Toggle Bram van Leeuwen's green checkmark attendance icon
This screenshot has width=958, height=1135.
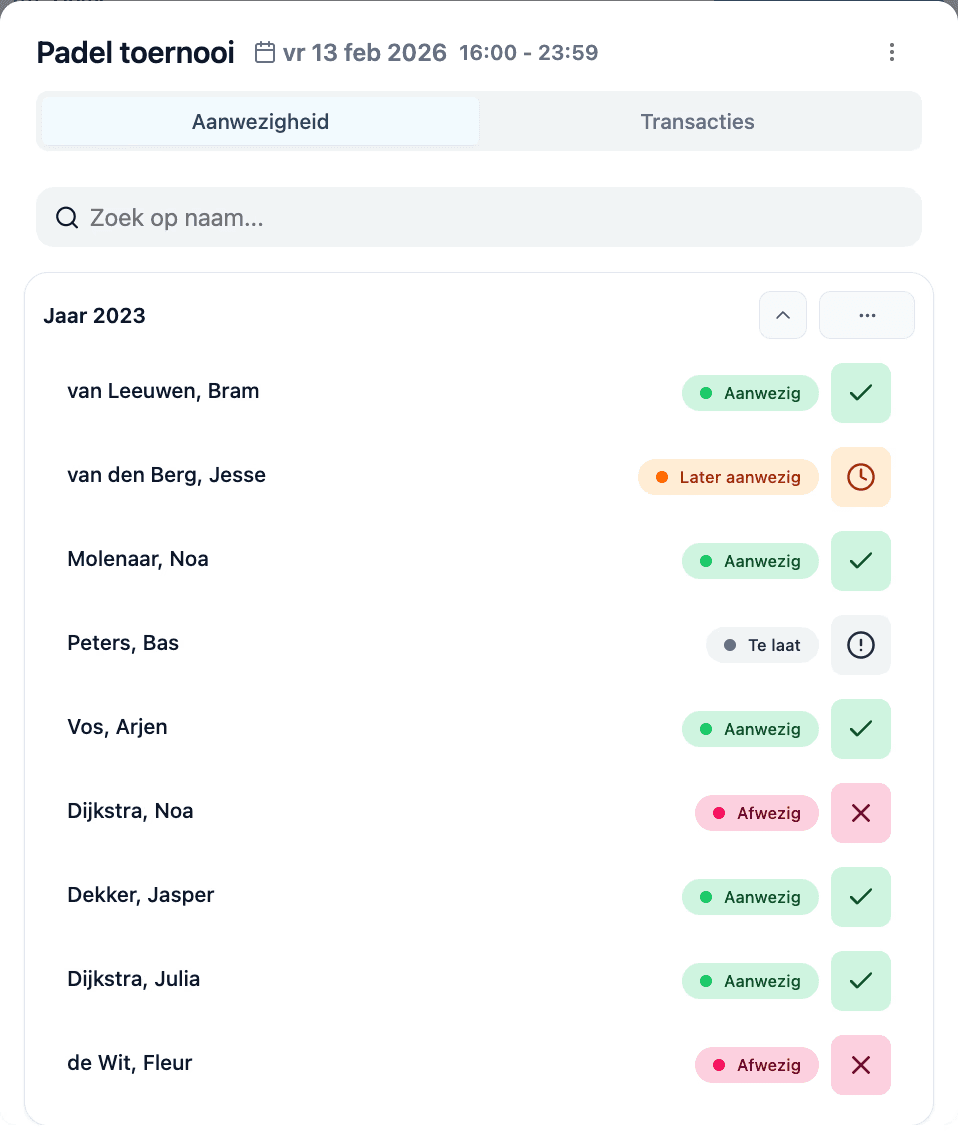point(860,392)
